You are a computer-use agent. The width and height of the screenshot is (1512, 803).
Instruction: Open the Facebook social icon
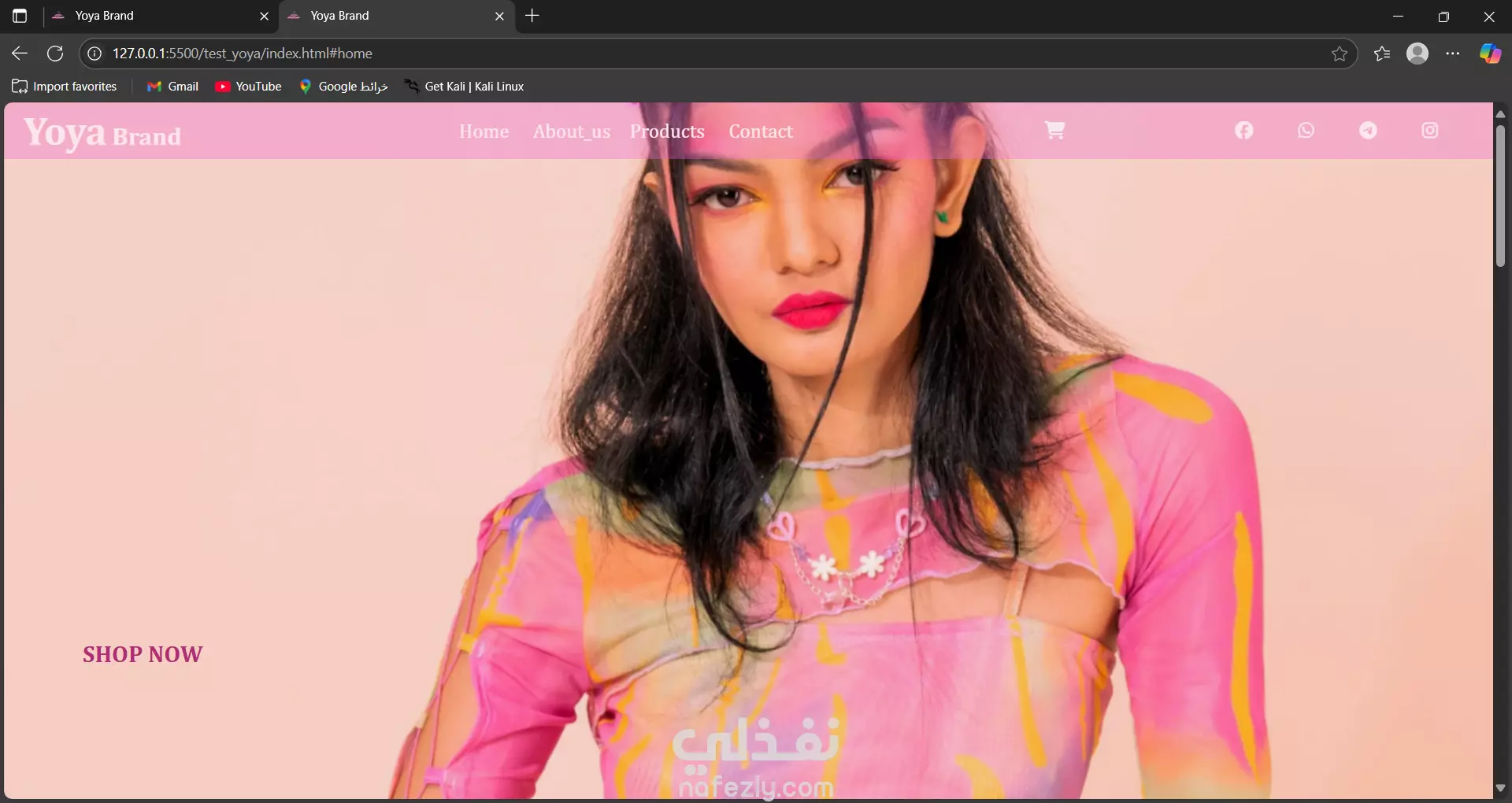tap(1244, 131)
